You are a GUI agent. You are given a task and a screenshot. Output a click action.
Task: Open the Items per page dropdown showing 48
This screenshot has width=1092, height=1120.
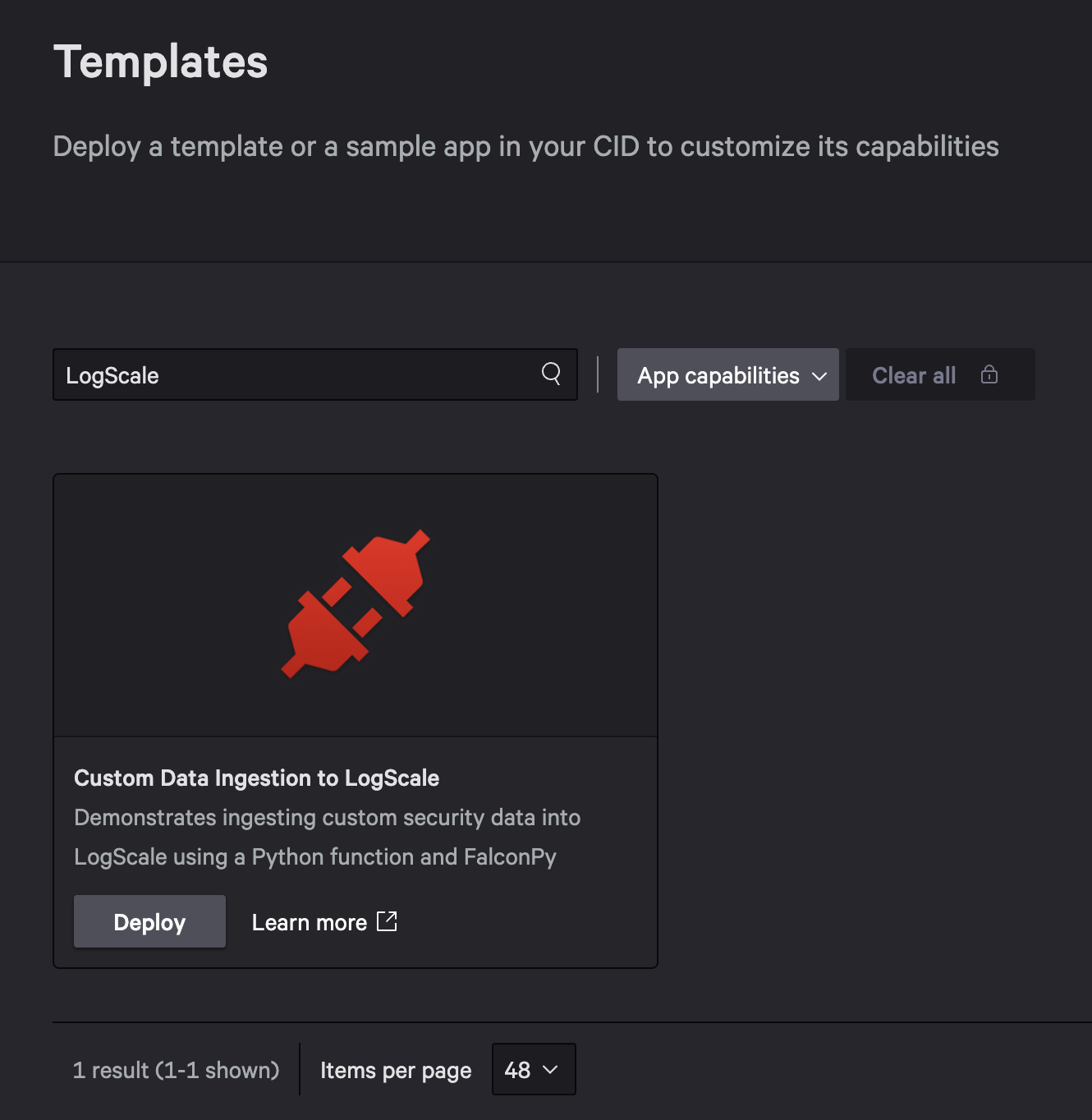tap(533, 1069)
